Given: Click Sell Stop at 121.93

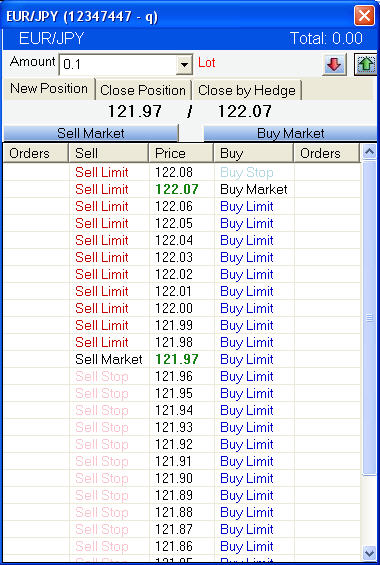Looking at the screenshot, I should pos(102,427).
